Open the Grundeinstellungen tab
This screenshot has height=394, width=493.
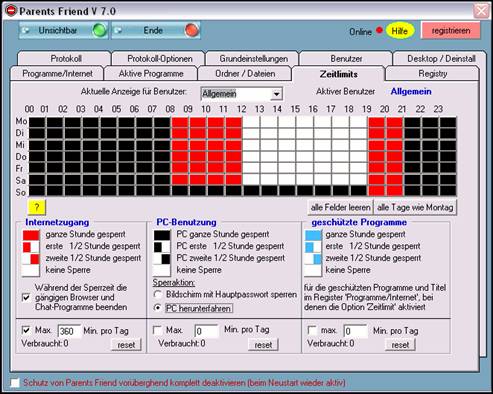click(253, 59)
